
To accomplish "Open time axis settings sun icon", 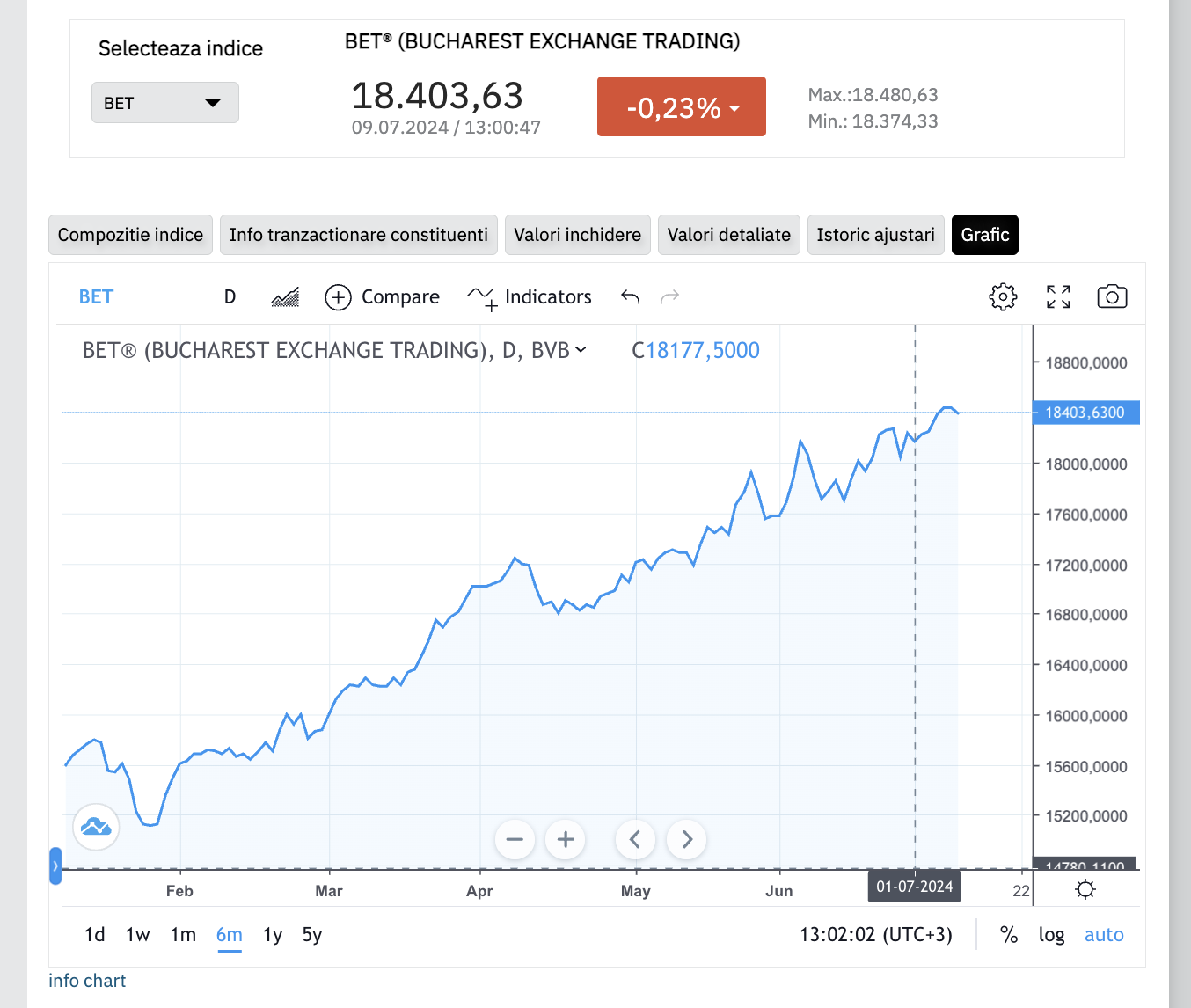I will 1085,889.
